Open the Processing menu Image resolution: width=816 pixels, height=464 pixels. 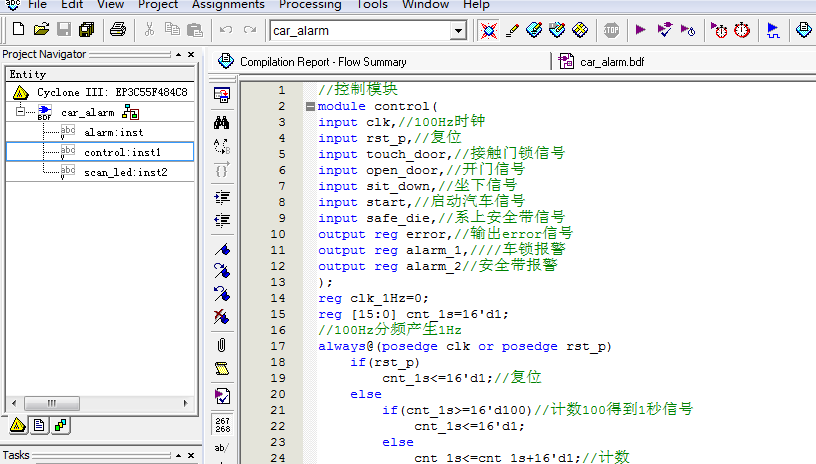(309, 5)
